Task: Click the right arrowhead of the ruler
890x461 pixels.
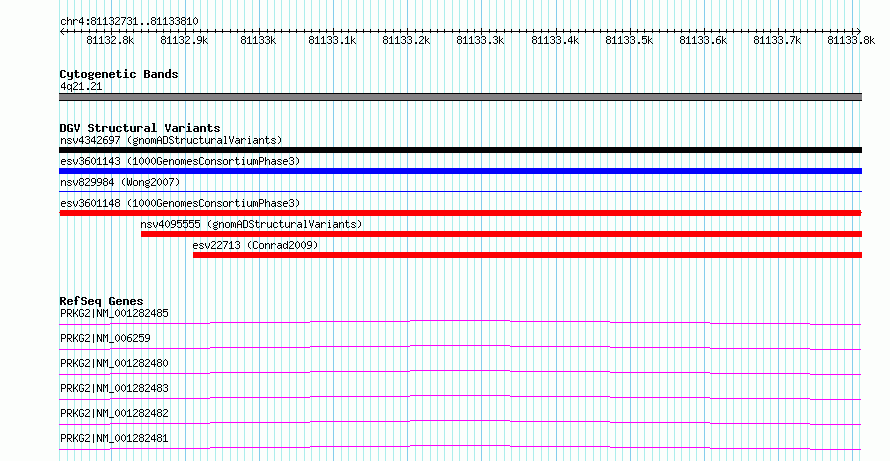Action: 859,31
